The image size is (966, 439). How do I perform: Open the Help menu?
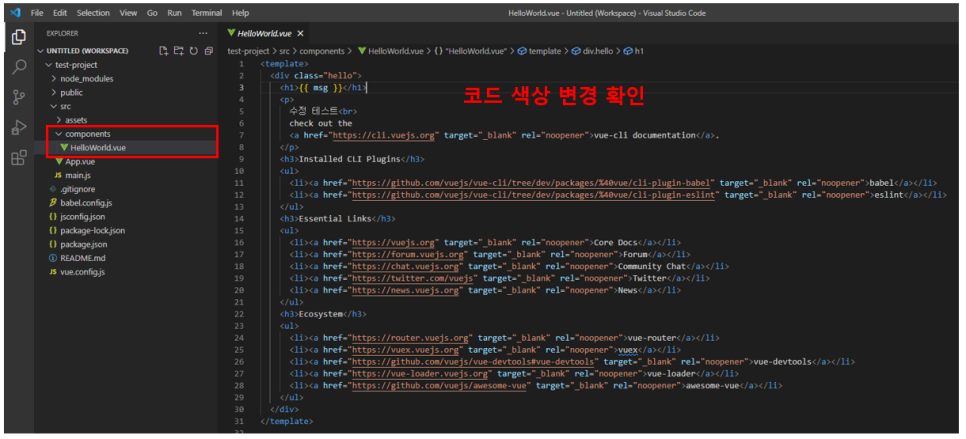[x=241, y=12]
